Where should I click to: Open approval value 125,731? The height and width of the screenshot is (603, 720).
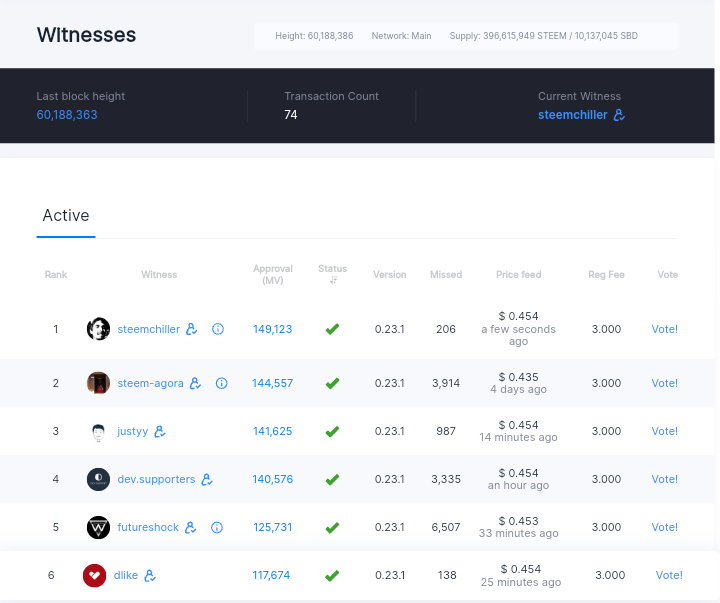(272, 527)
